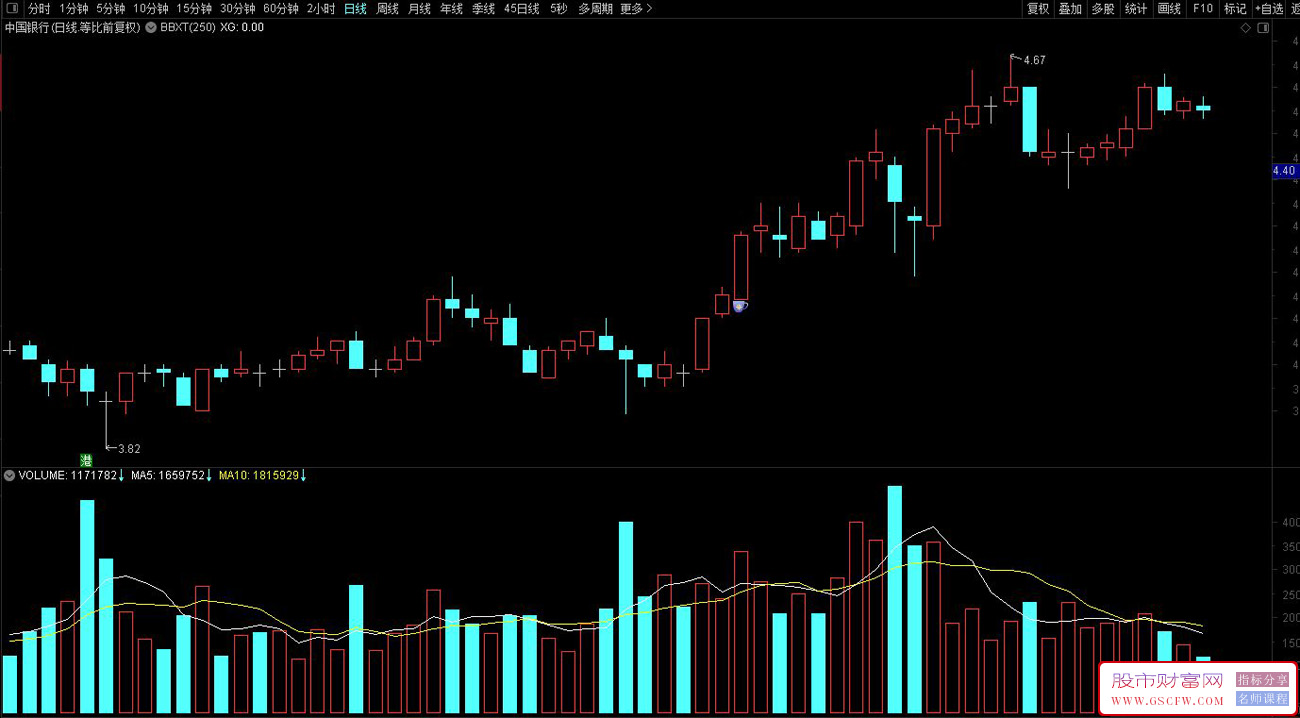Add stock via +自选 button
This screenshot has width=1300, height=718.
click(x=1269, y=9)
